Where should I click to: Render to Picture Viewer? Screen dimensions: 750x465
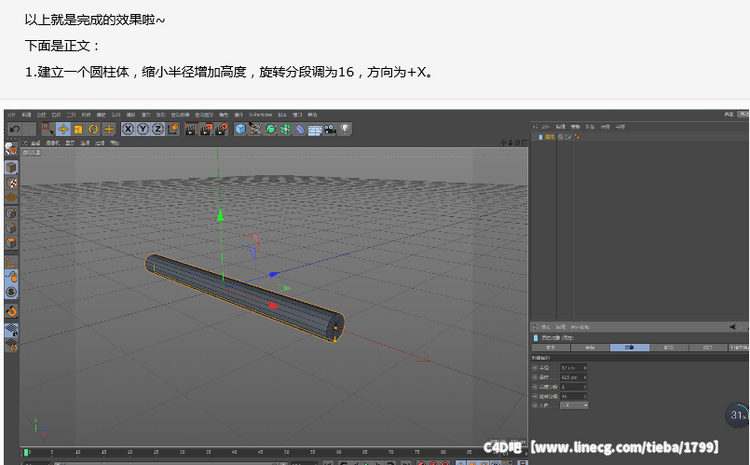[x=206, y=129]
